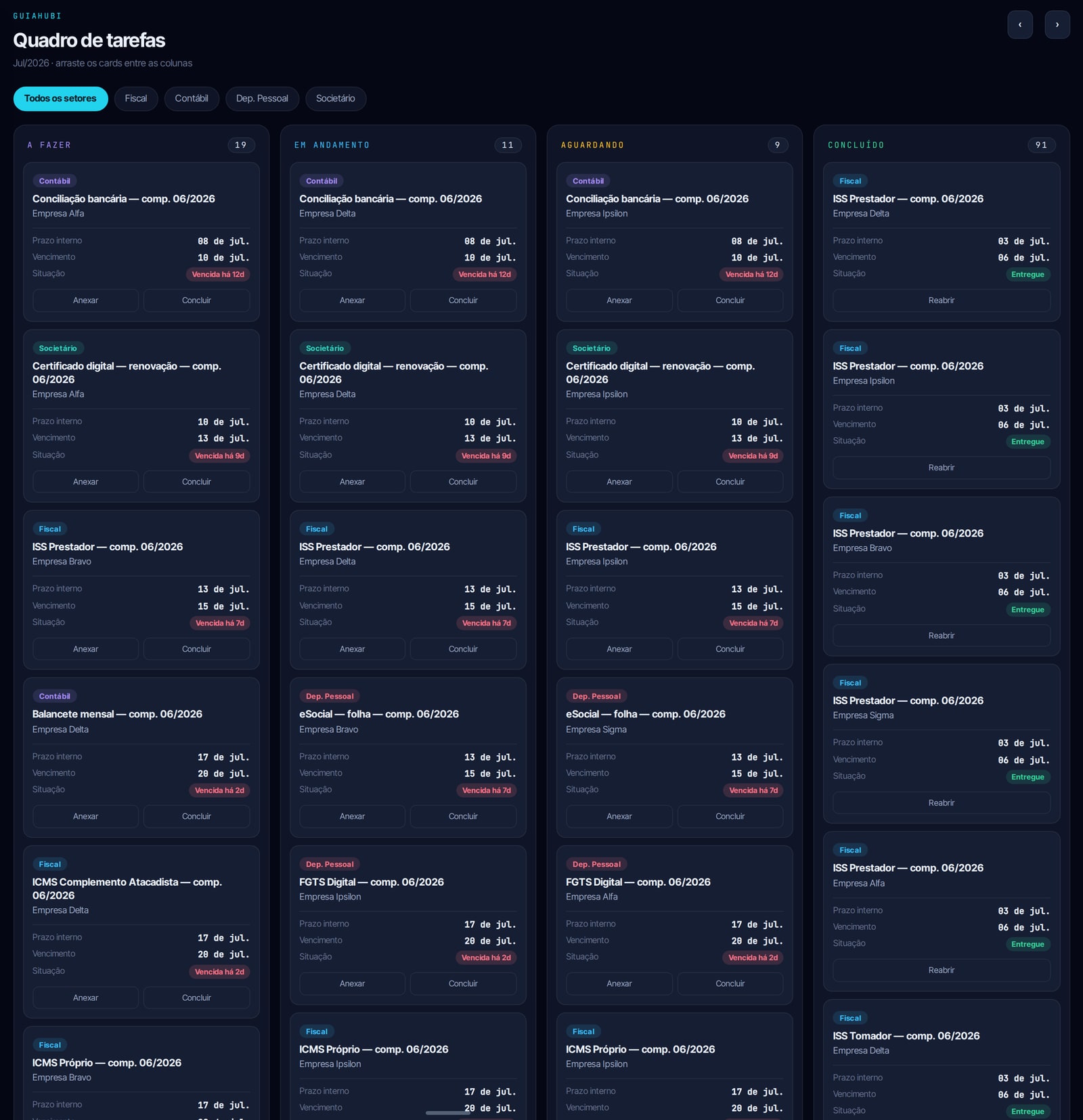Click the CONCLUÍDO column count 91
The width and height of the screenshot is (1083, 1120).
coord(1042,145)
